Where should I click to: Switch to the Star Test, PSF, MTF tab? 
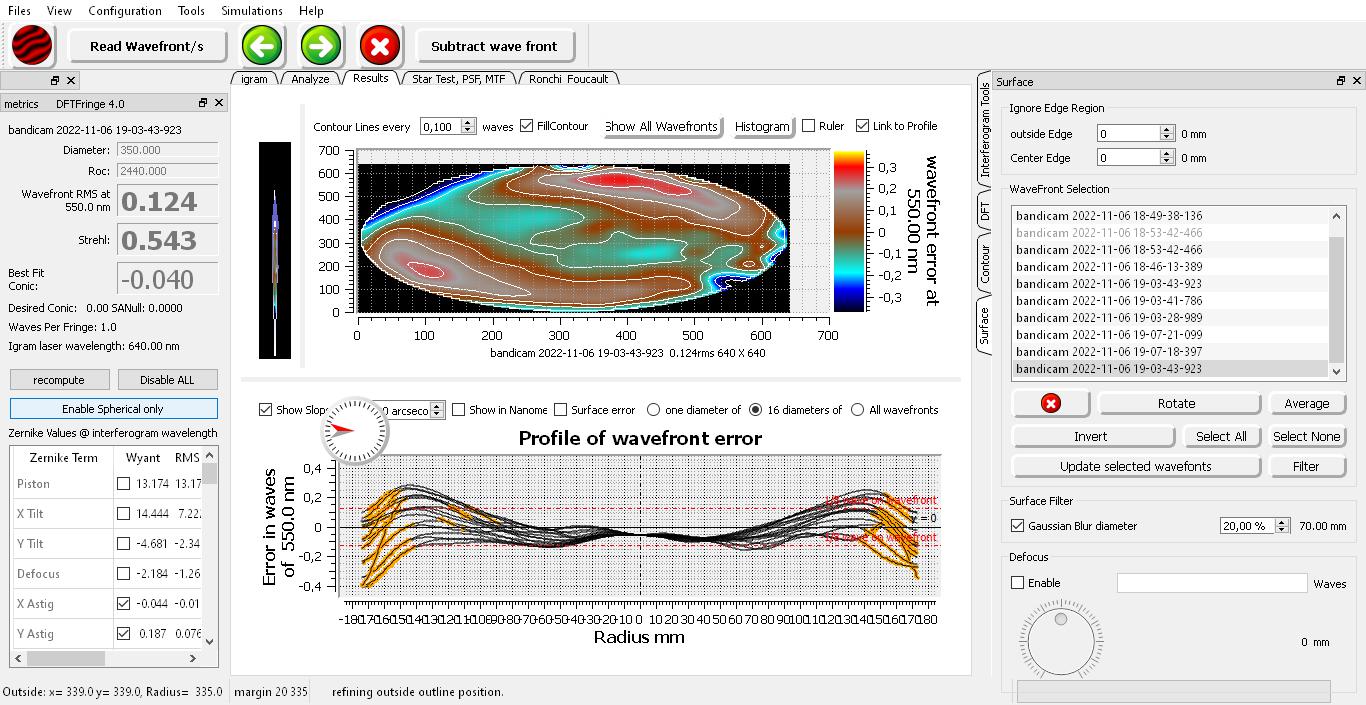click(x=458, y=79)
